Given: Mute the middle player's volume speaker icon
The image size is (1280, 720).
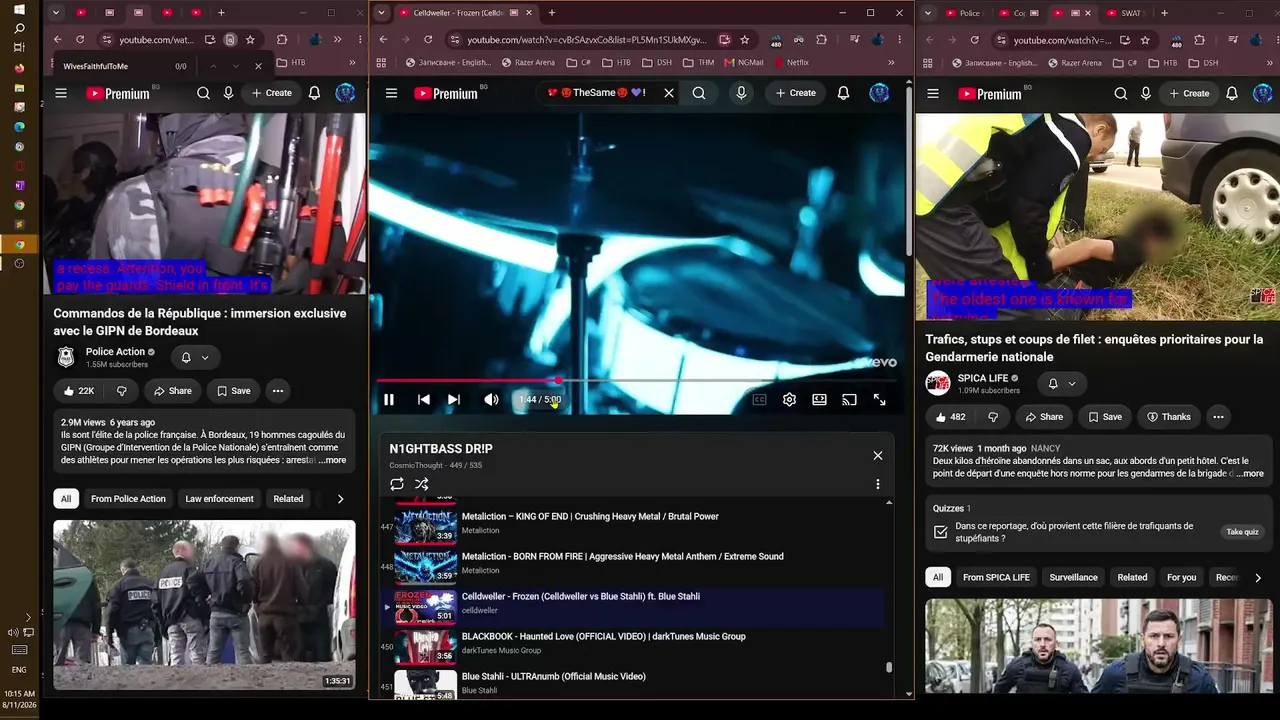Looking at the screenshot, I should 491,400.
